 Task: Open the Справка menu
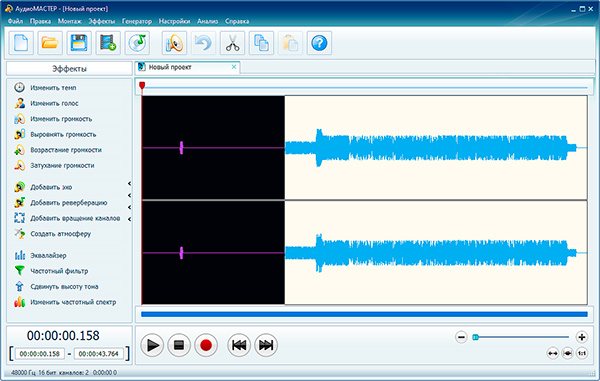coord(237,21)
